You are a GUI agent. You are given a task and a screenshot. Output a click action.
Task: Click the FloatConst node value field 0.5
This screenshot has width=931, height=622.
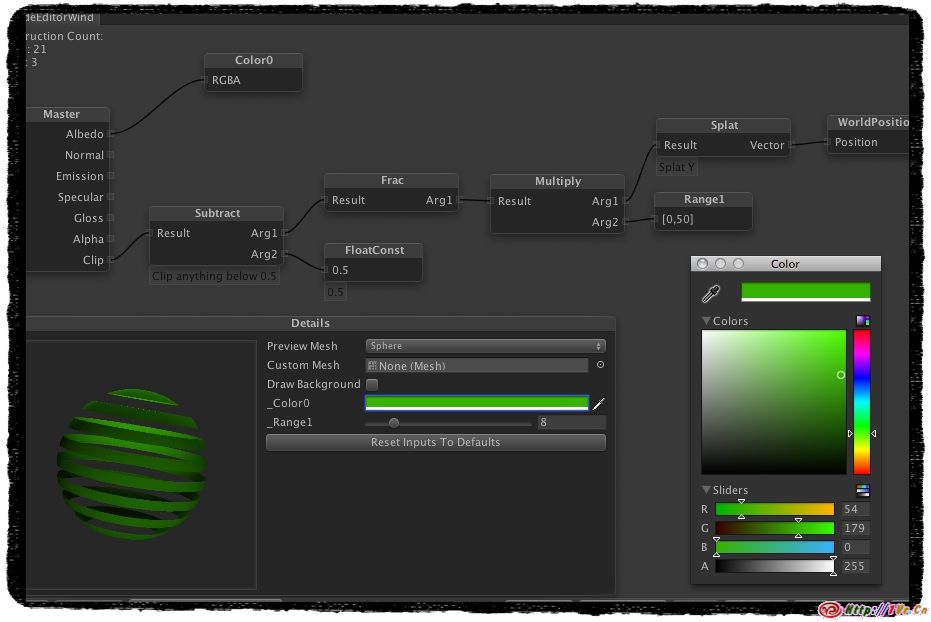pyautogui.click(x=373, y=270)
